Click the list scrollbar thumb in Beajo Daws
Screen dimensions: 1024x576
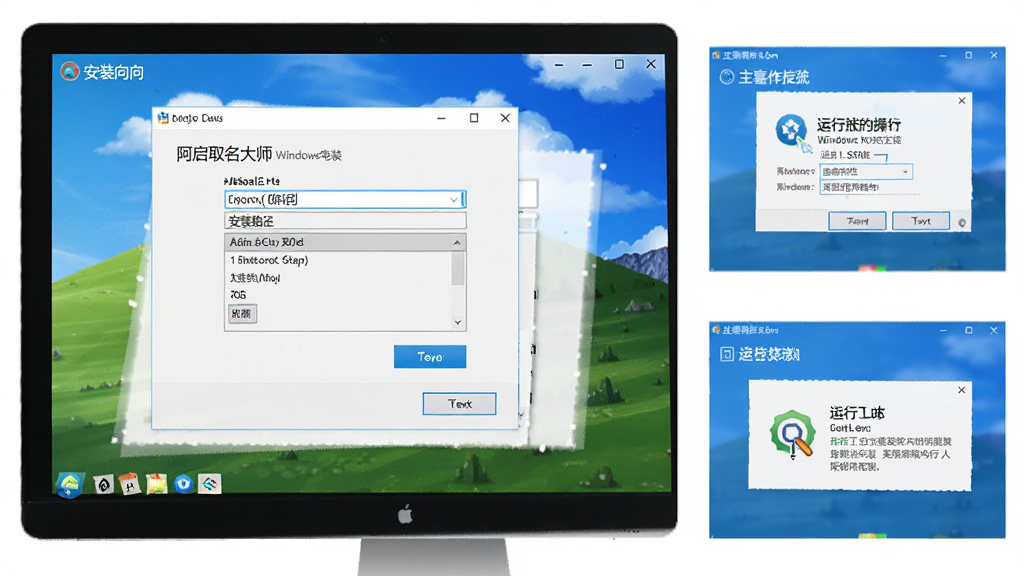click(x=457, y=268)
